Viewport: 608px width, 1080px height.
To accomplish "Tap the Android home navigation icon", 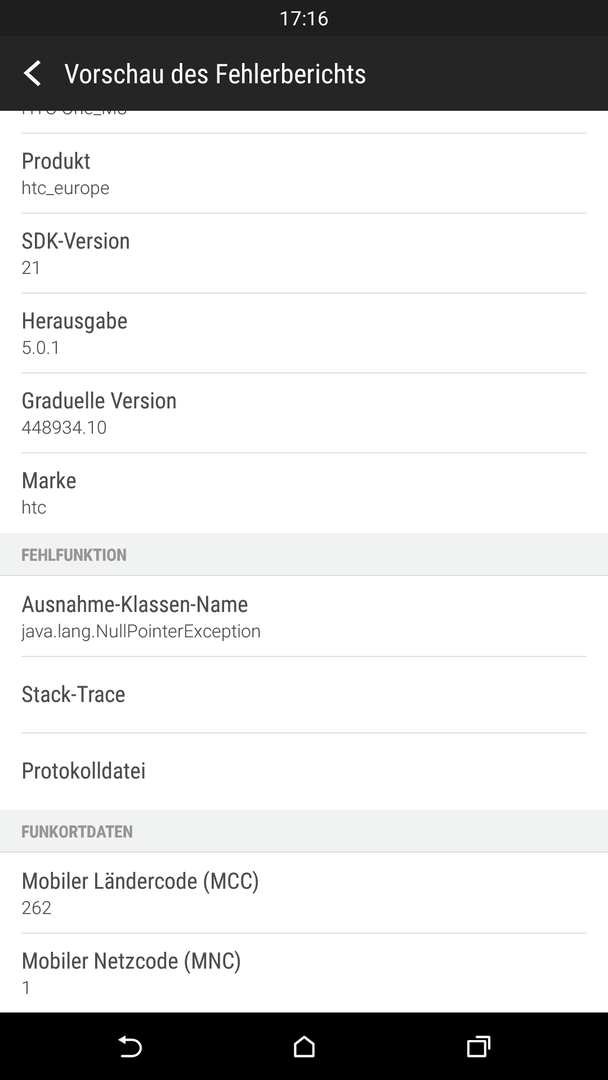I will click(304, 1046).
